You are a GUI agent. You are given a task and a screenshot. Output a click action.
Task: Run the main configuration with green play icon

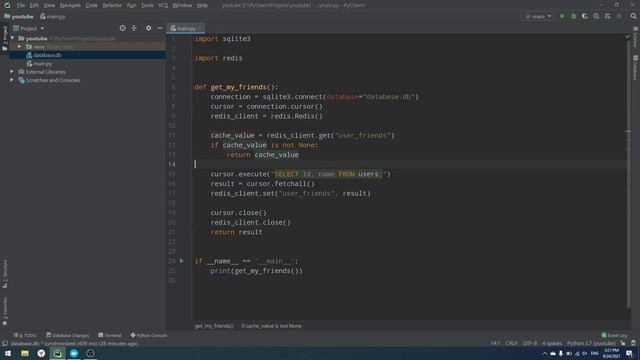(562, 16)
